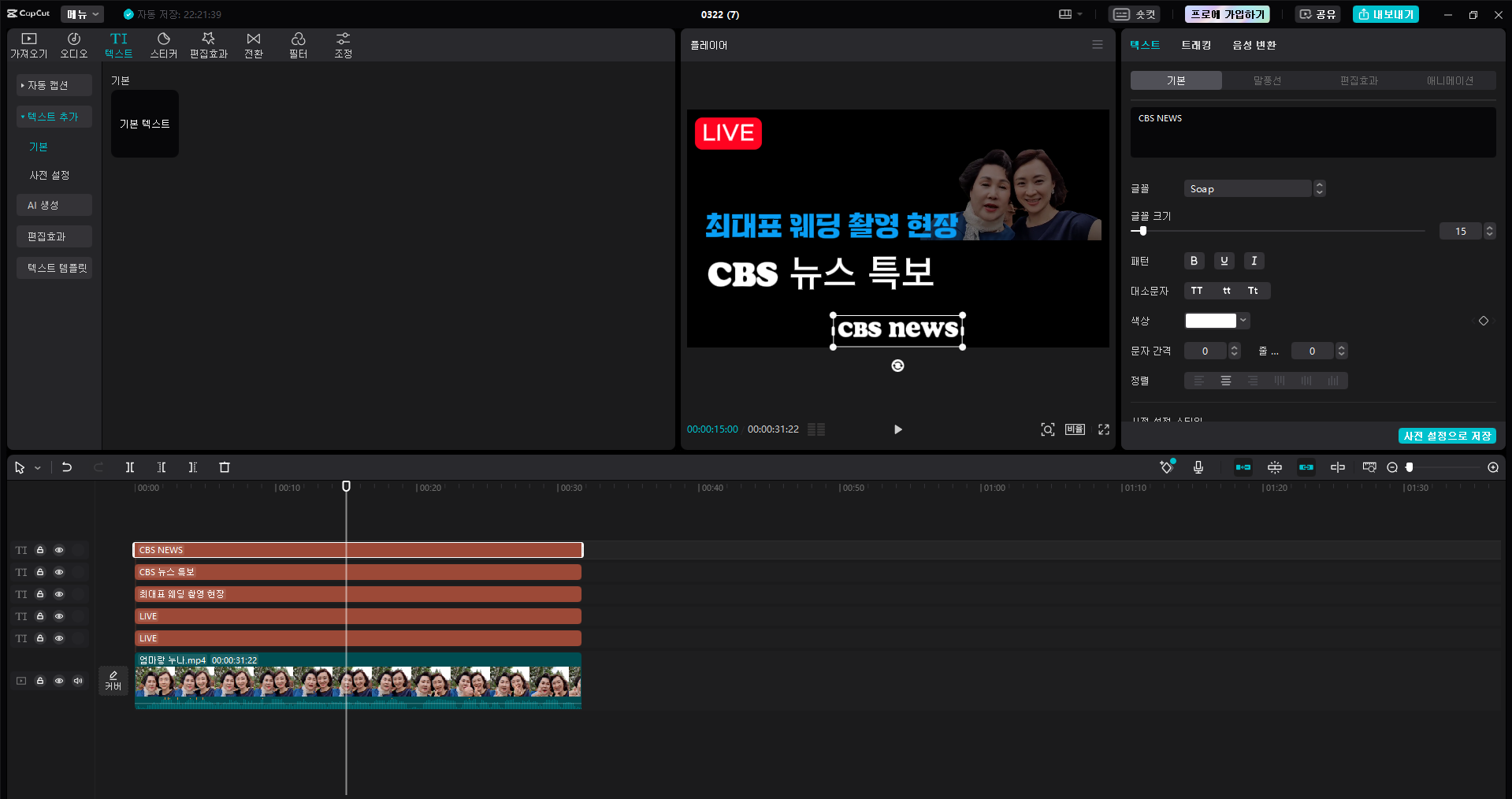Toggle bold text formatting
Viewport: 1512px width, 799px height.
[1194, 261]
